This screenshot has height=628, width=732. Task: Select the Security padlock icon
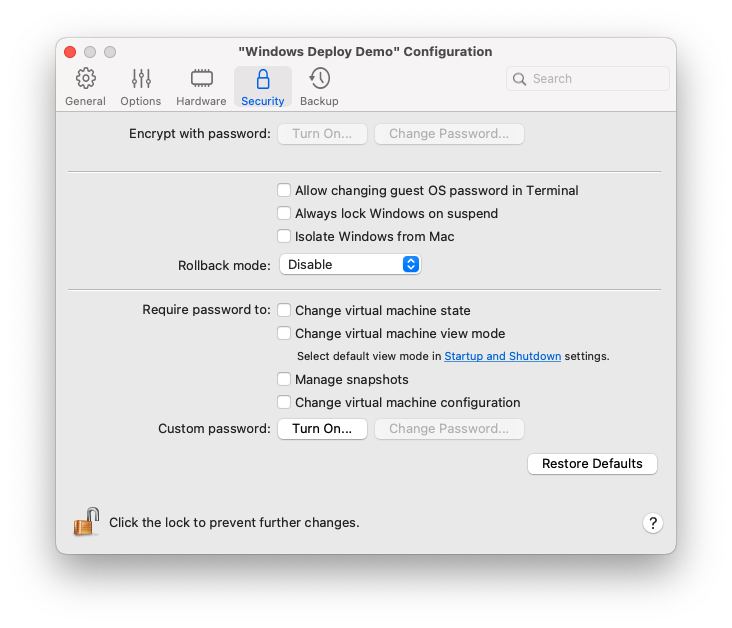click(x=263, y=79)
